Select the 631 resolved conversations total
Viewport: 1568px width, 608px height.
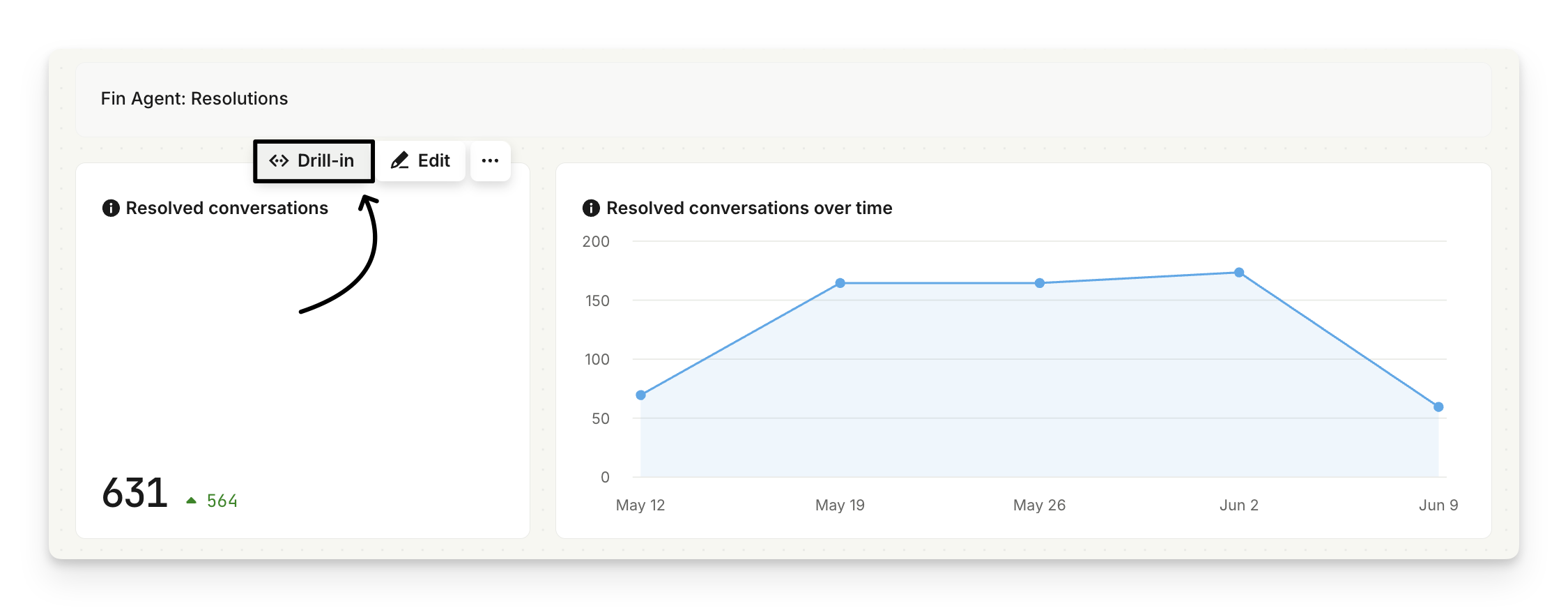134,493
